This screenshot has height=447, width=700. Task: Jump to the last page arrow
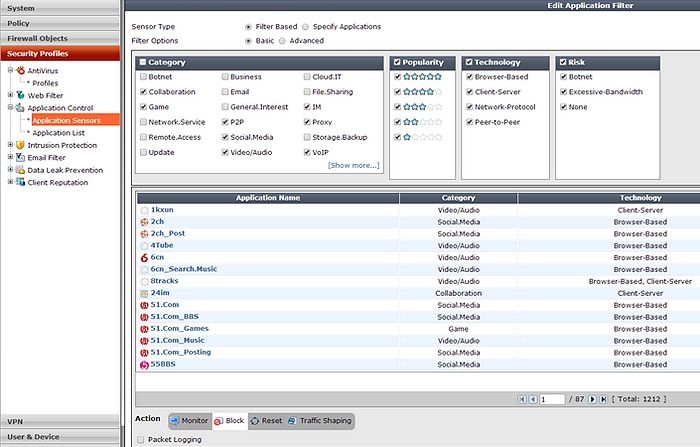tap(602, 399)
